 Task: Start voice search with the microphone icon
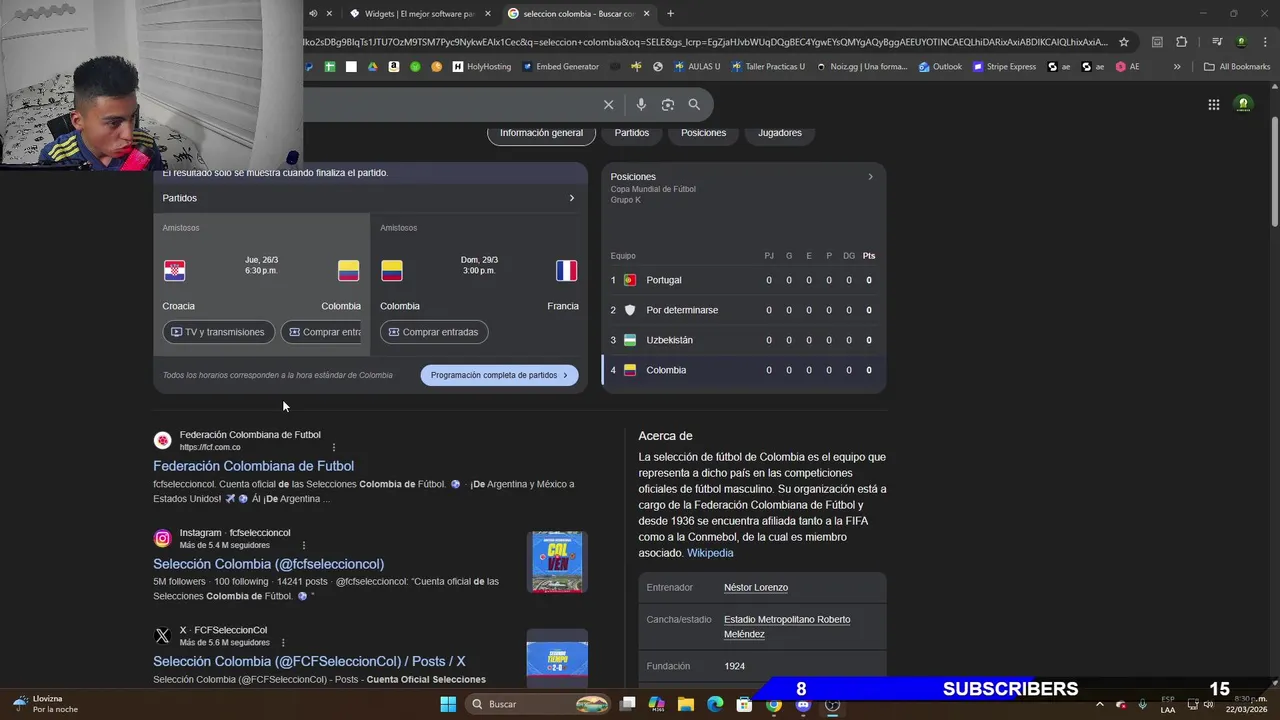(x=641, y=104)
